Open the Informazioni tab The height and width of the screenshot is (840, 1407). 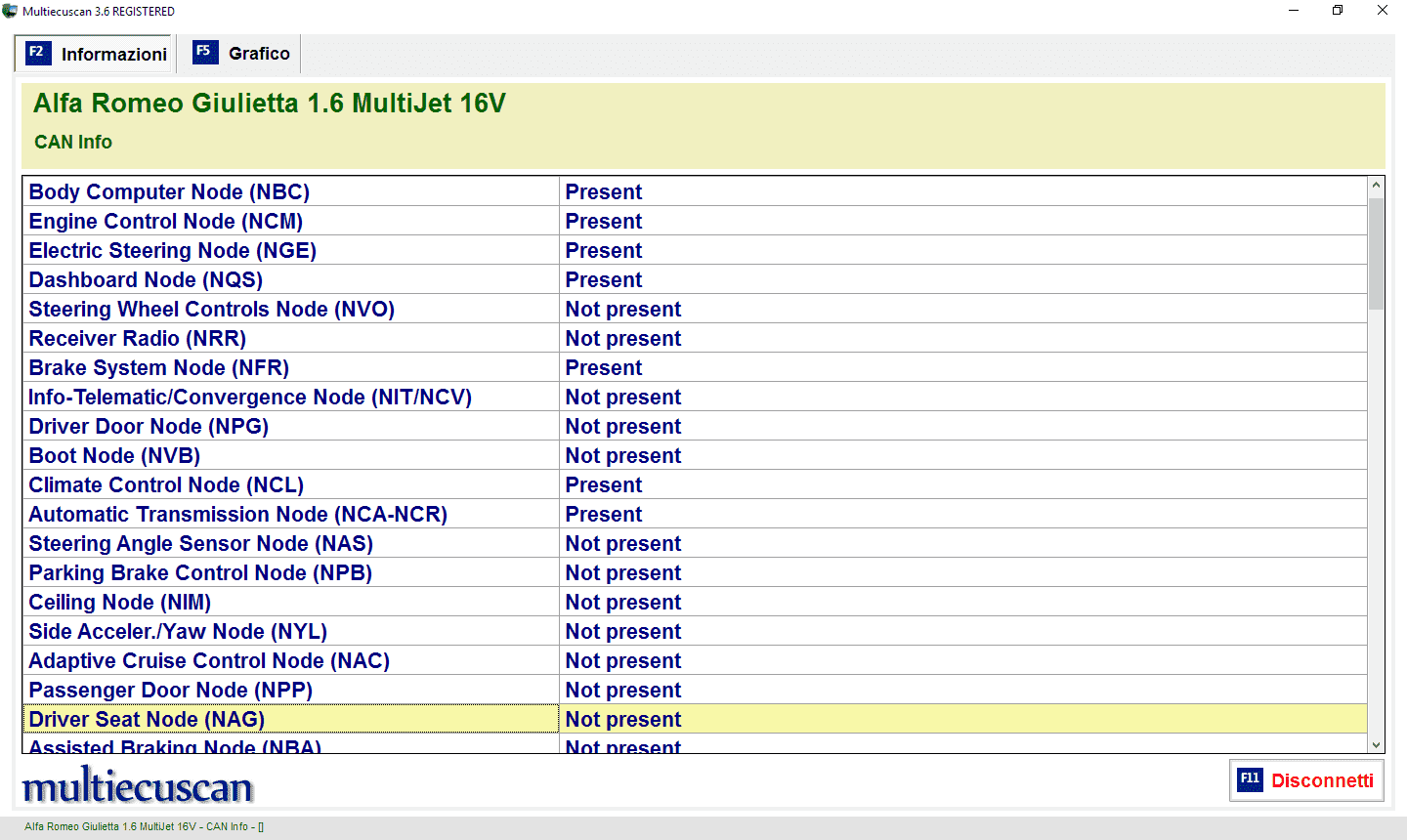tap(95, 54)
